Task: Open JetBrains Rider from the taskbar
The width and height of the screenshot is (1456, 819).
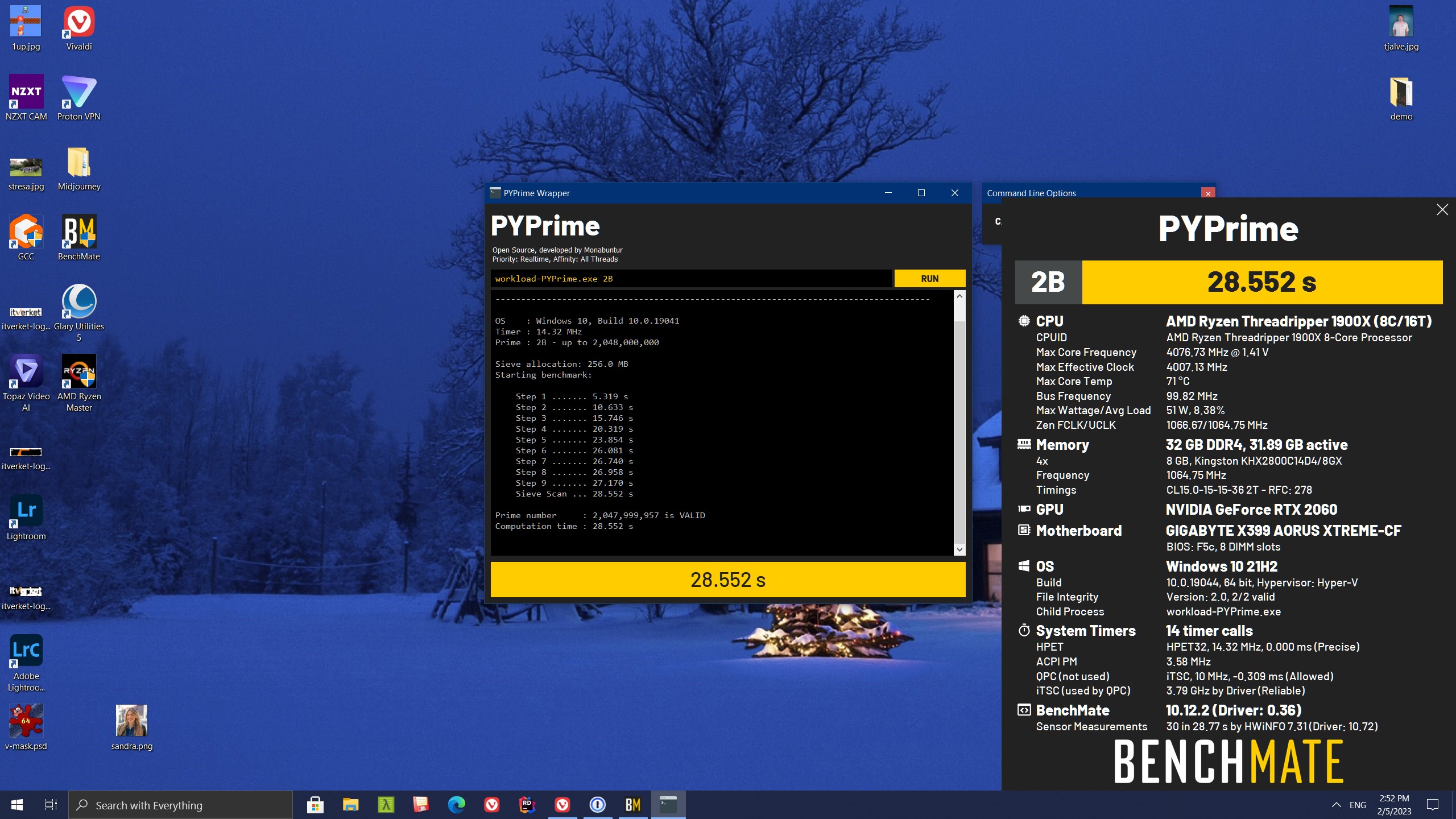Action: point(527,805)
